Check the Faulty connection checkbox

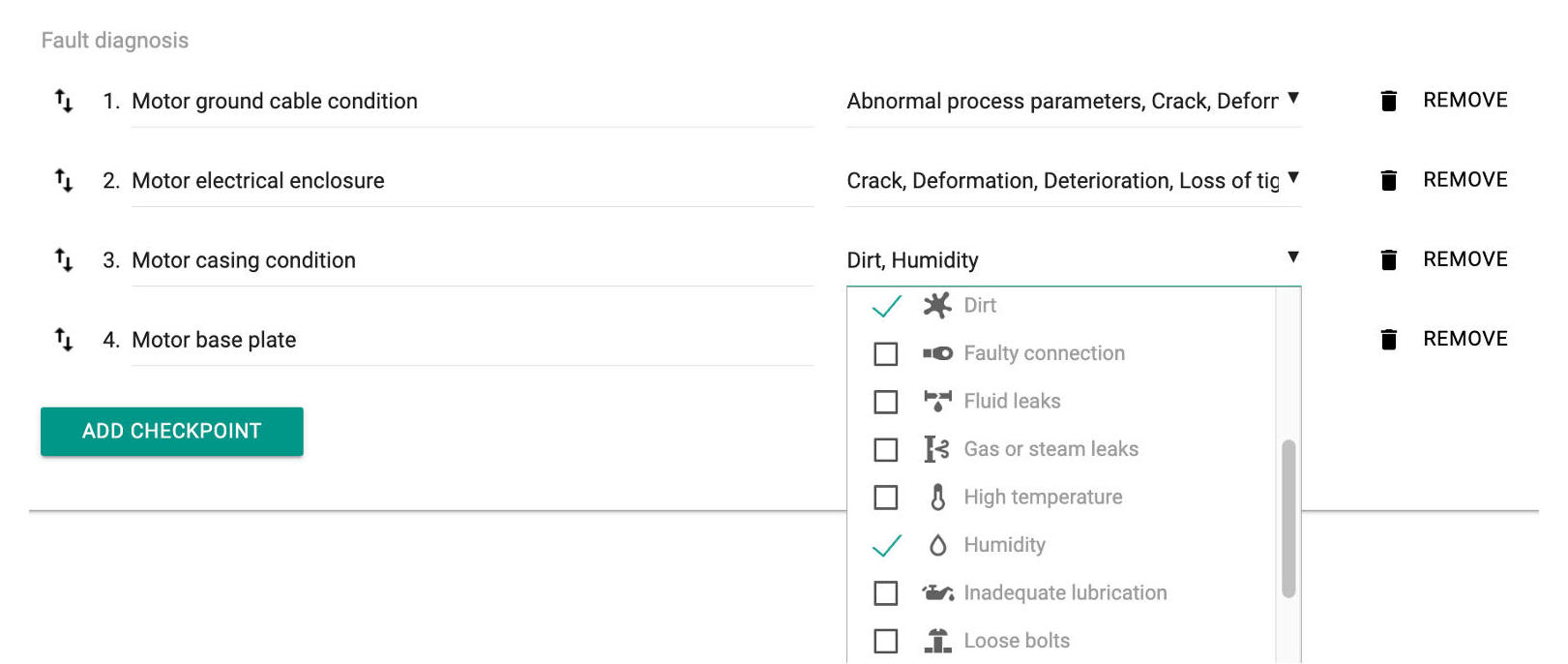pos(886,354)
